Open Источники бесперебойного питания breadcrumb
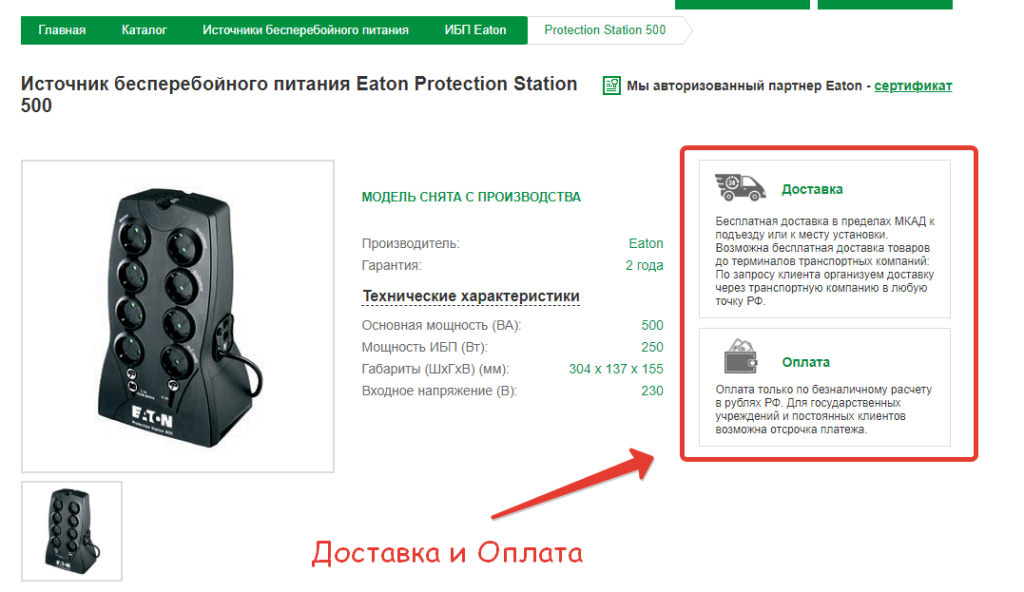 point(305,30)
